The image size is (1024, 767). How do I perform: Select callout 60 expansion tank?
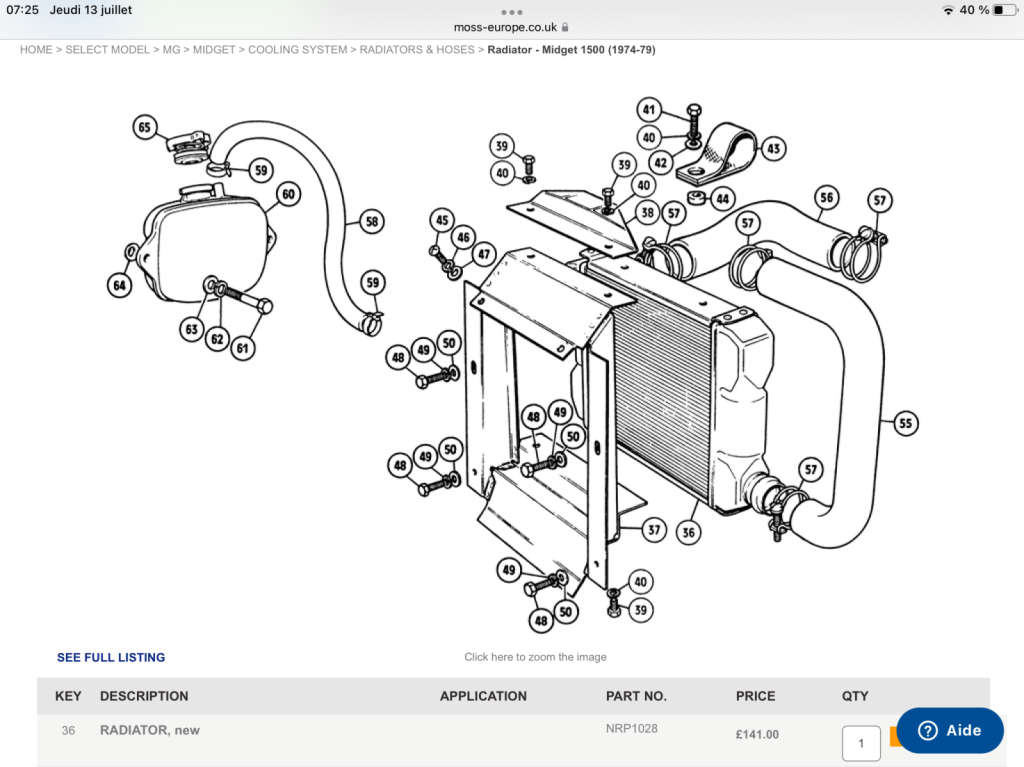(288, 194)
